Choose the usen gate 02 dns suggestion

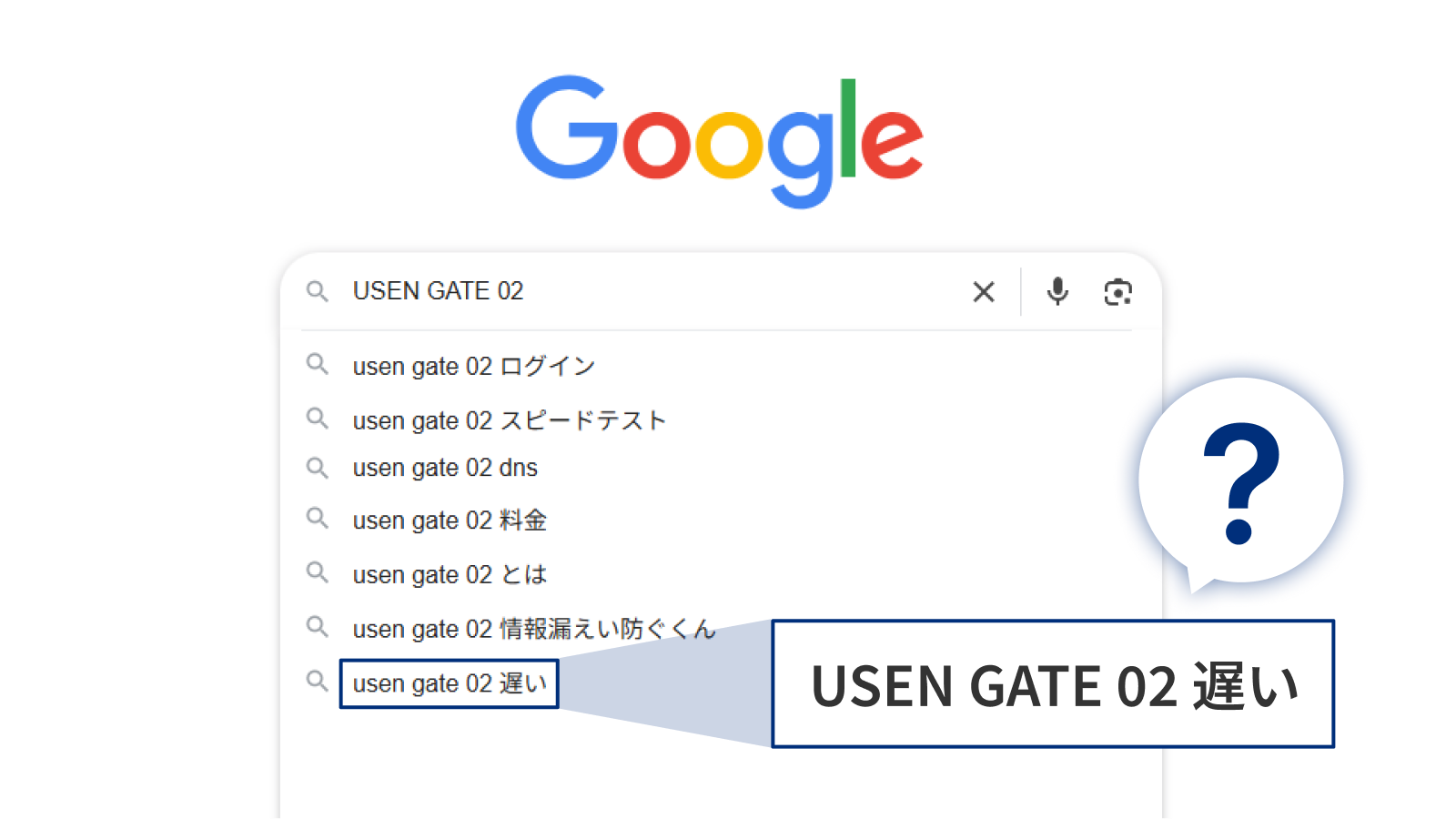[x=445, y=468]
